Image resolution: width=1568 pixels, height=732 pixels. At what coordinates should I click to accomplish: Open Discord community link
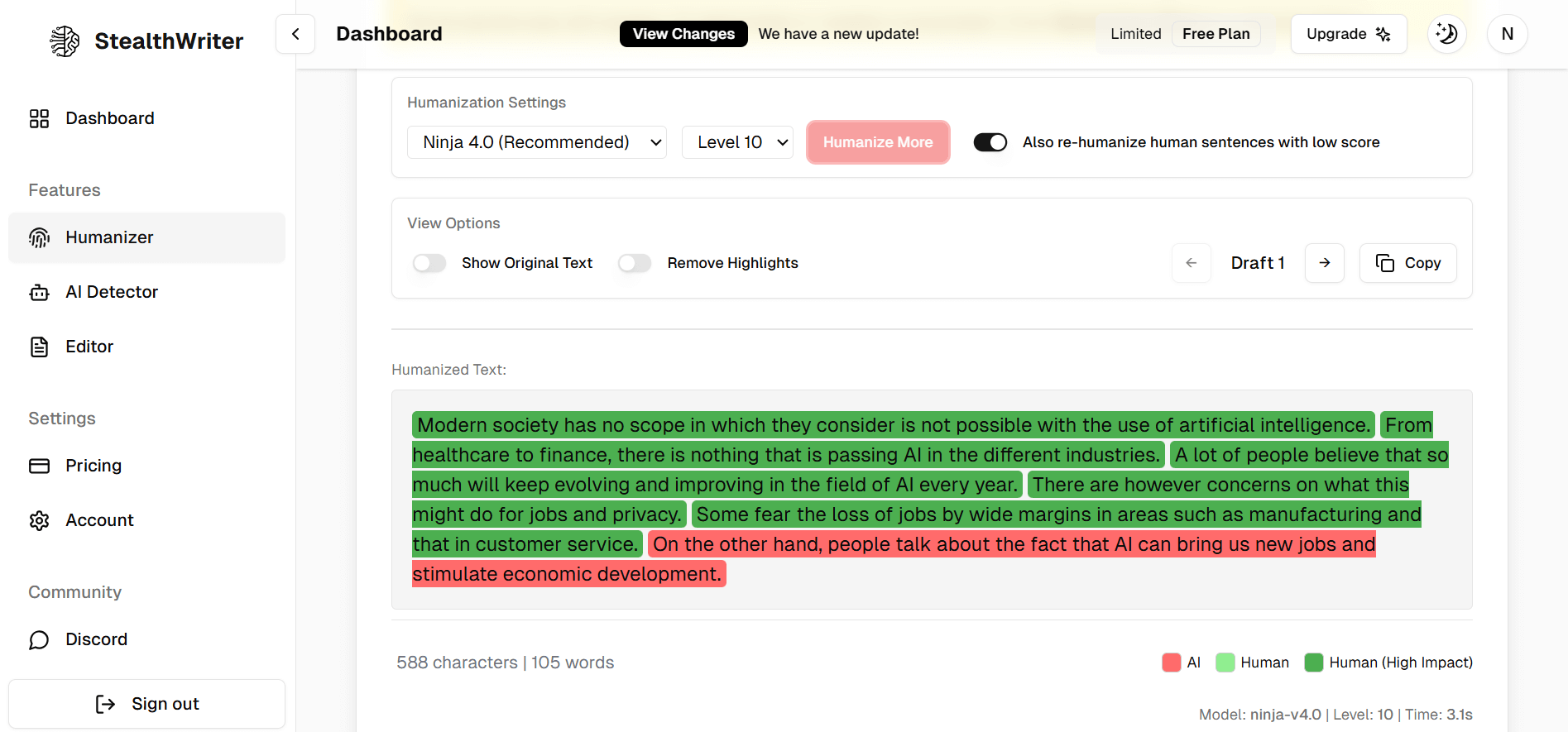tap(146, 639)
